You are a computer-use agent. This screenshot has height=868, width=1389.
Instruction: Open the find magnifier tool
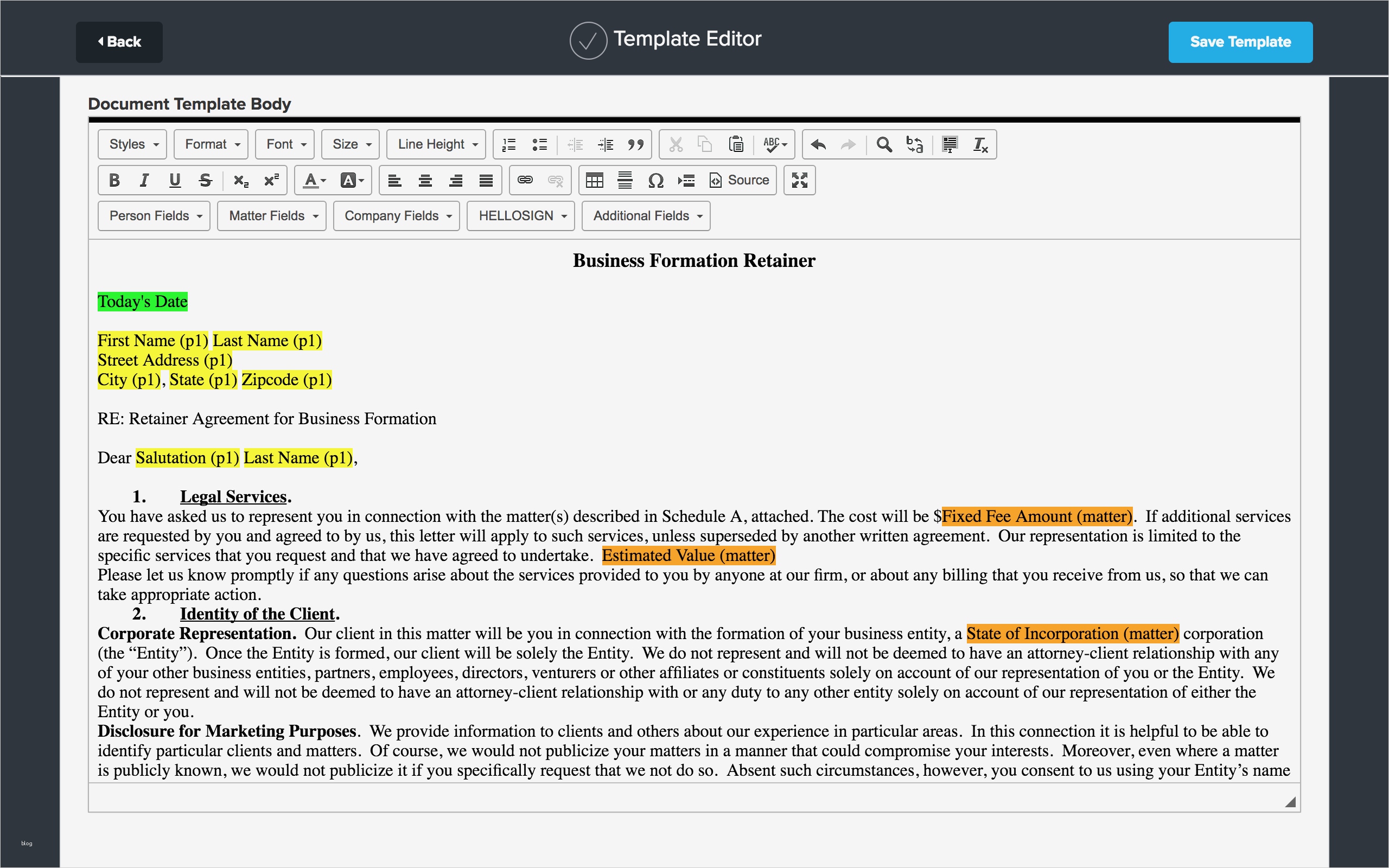tap(884, 144)
